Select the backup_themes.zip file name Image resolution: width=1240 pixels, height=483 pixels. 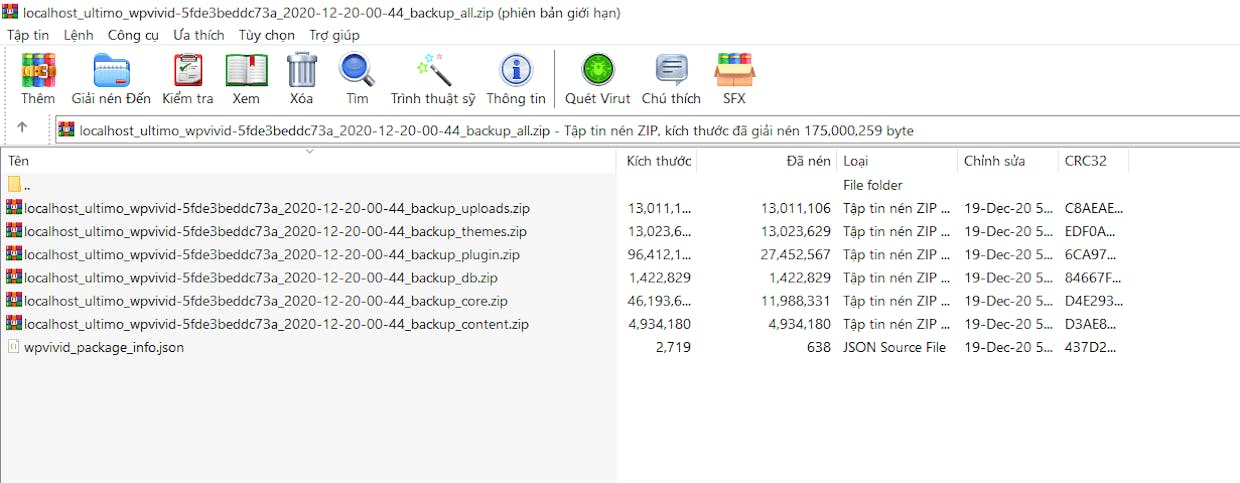275,231
